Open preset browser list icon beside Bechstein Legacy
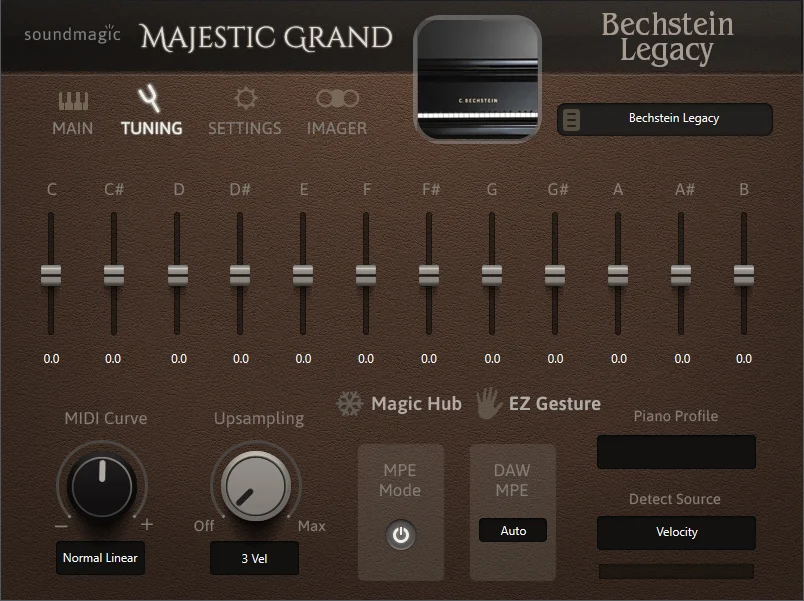The width and height of the screenshot is (804, 601). [572, 119]
